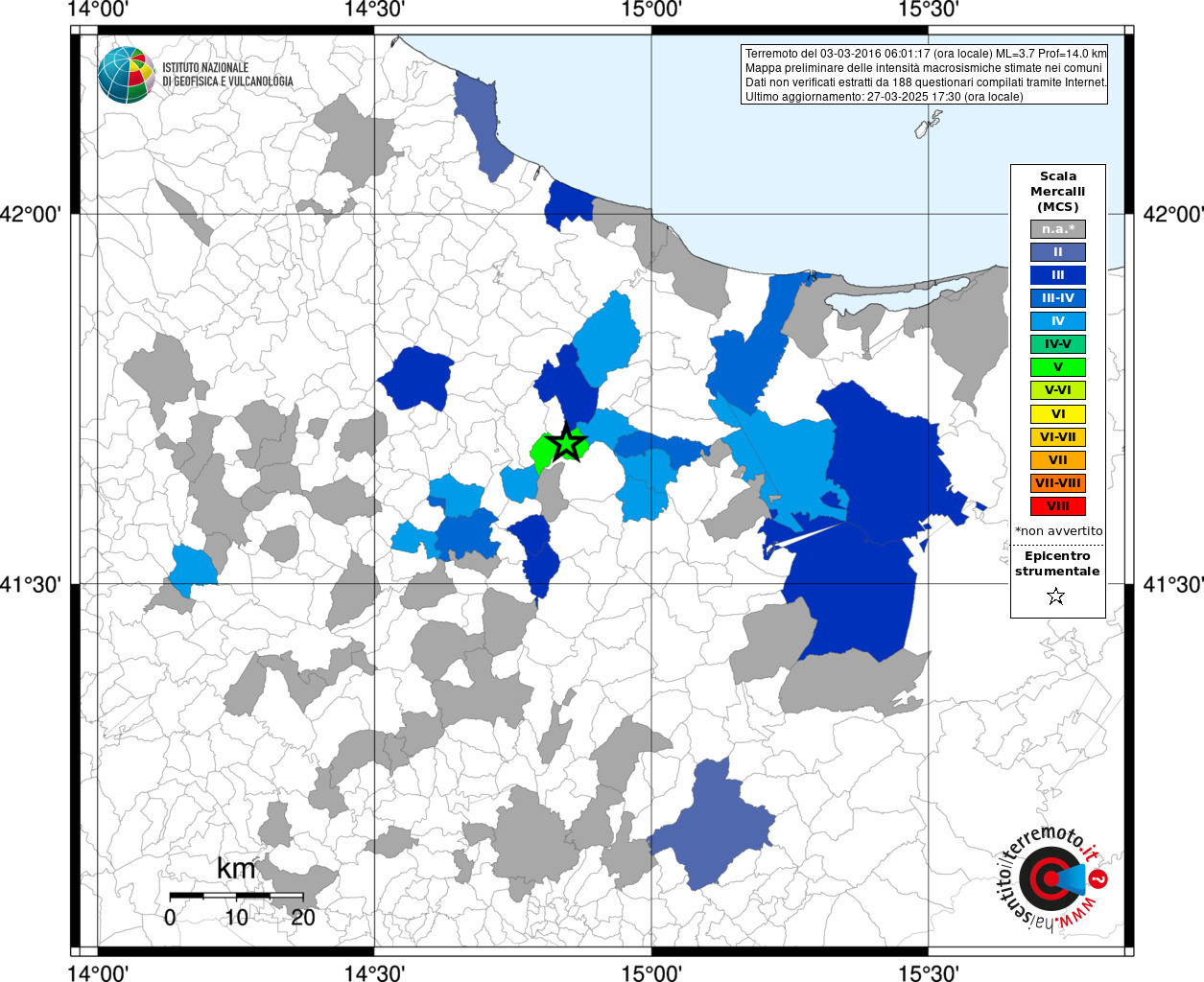Select the VII-VIII intensity legend swatch
Viewport: 1204px width, 982px height.
(x=1057, y=483)
